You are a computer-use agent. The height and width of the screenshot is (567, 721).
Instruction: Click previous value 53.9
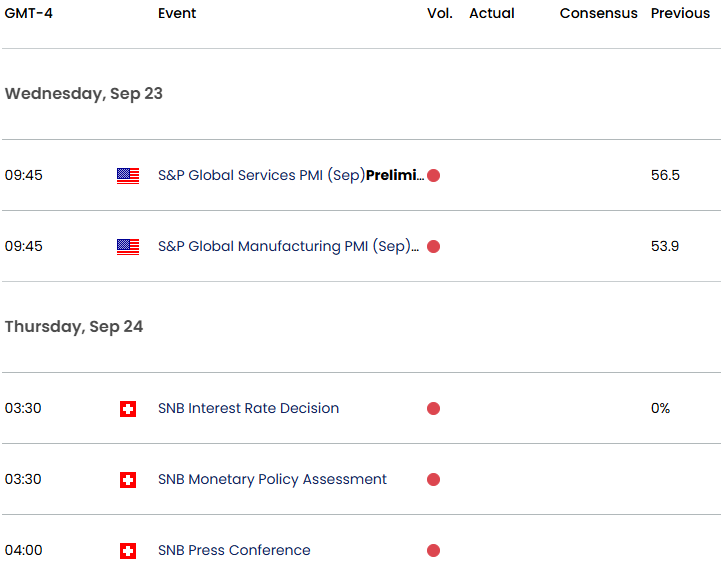665,246
